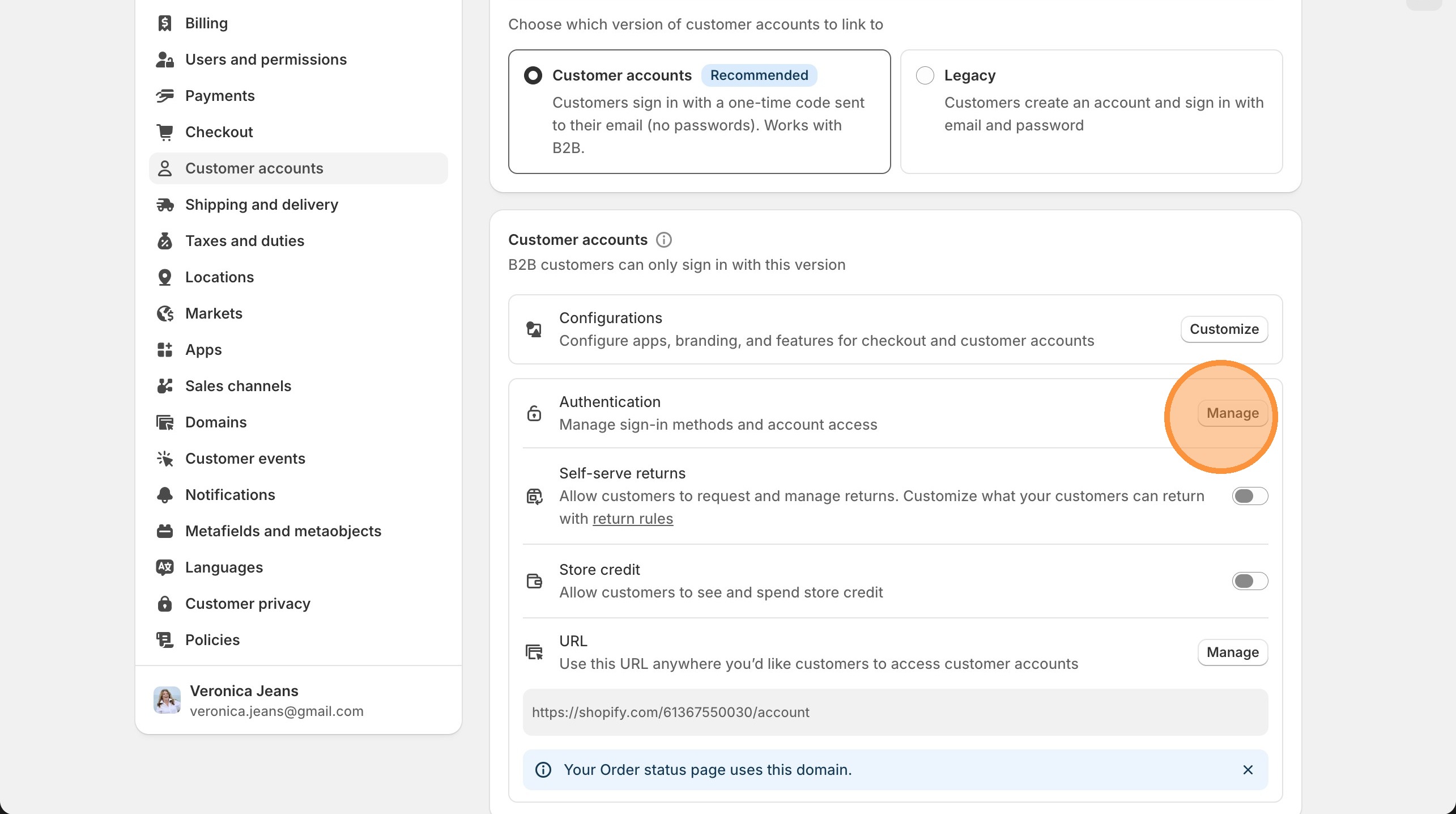Click the Shipping and delivery truck icon
Screen dimensions: 1456x814
click(x=165, y=204)
